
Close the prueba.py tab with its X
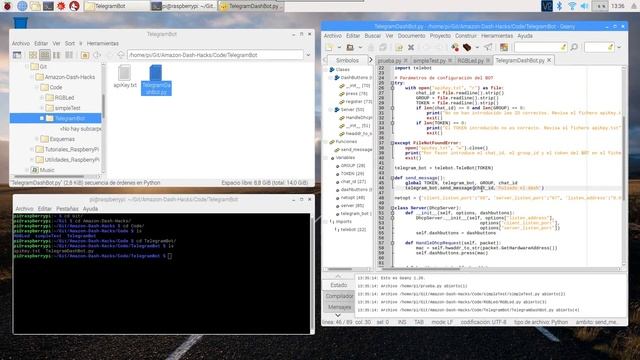405,60
